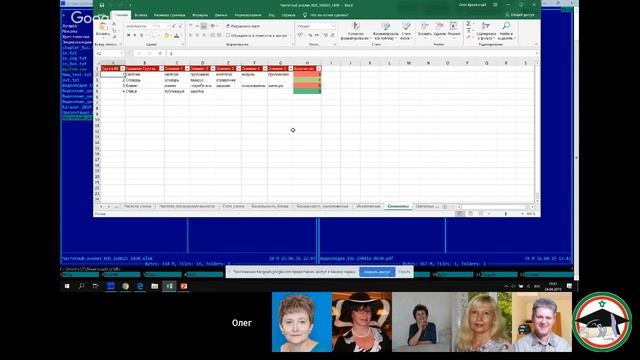Click the blue allow access button in notification
640x360 pixels.
coord(377,272)
